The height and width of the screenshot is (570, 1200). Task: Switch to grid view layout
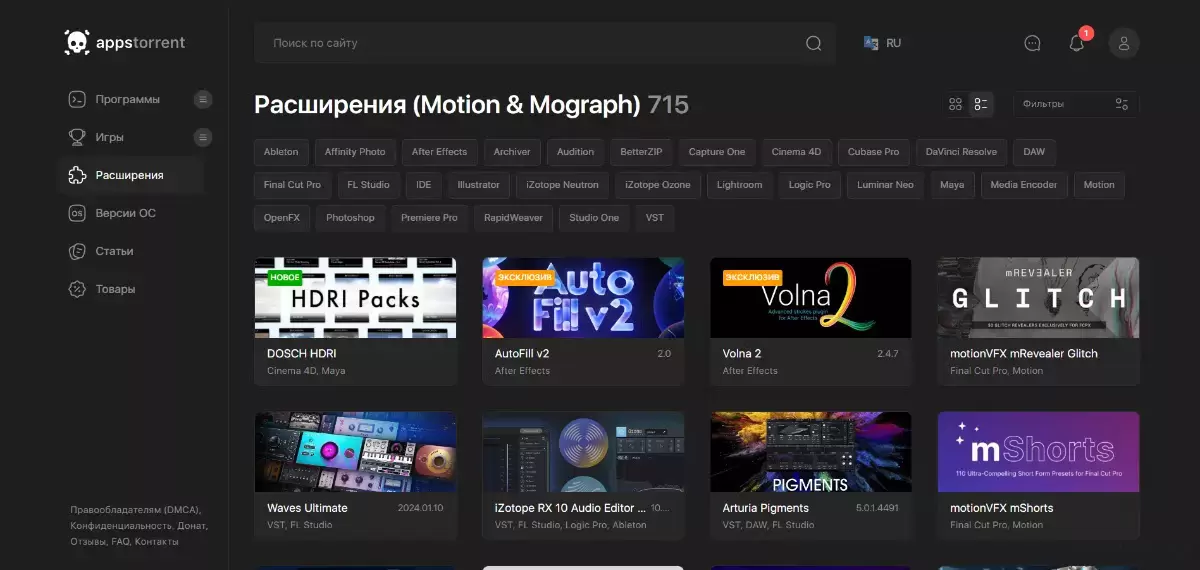[955, 104]
